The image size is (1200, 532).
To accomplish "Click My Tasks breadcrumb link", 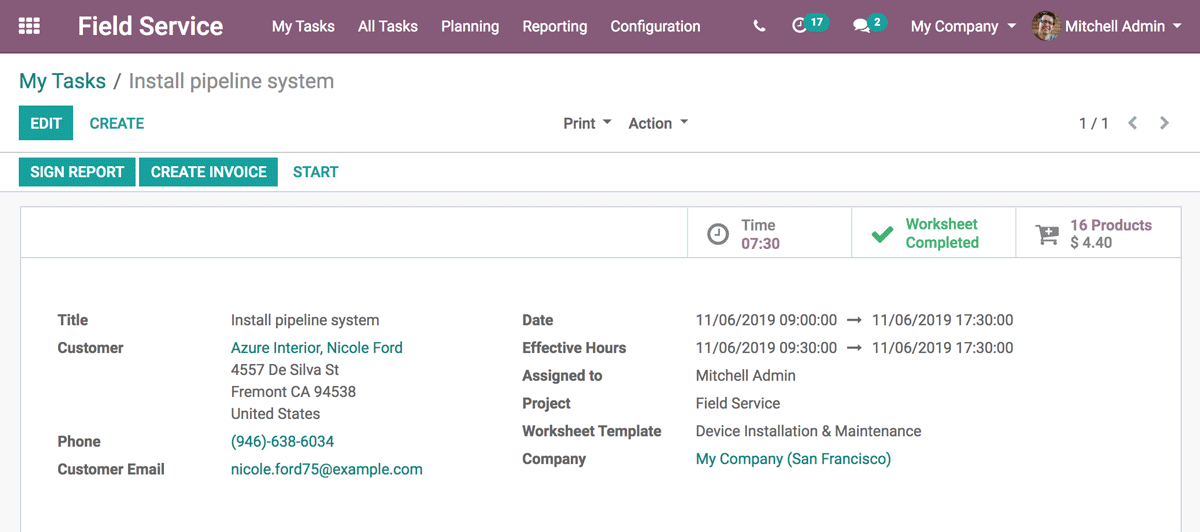I will 62,81.
